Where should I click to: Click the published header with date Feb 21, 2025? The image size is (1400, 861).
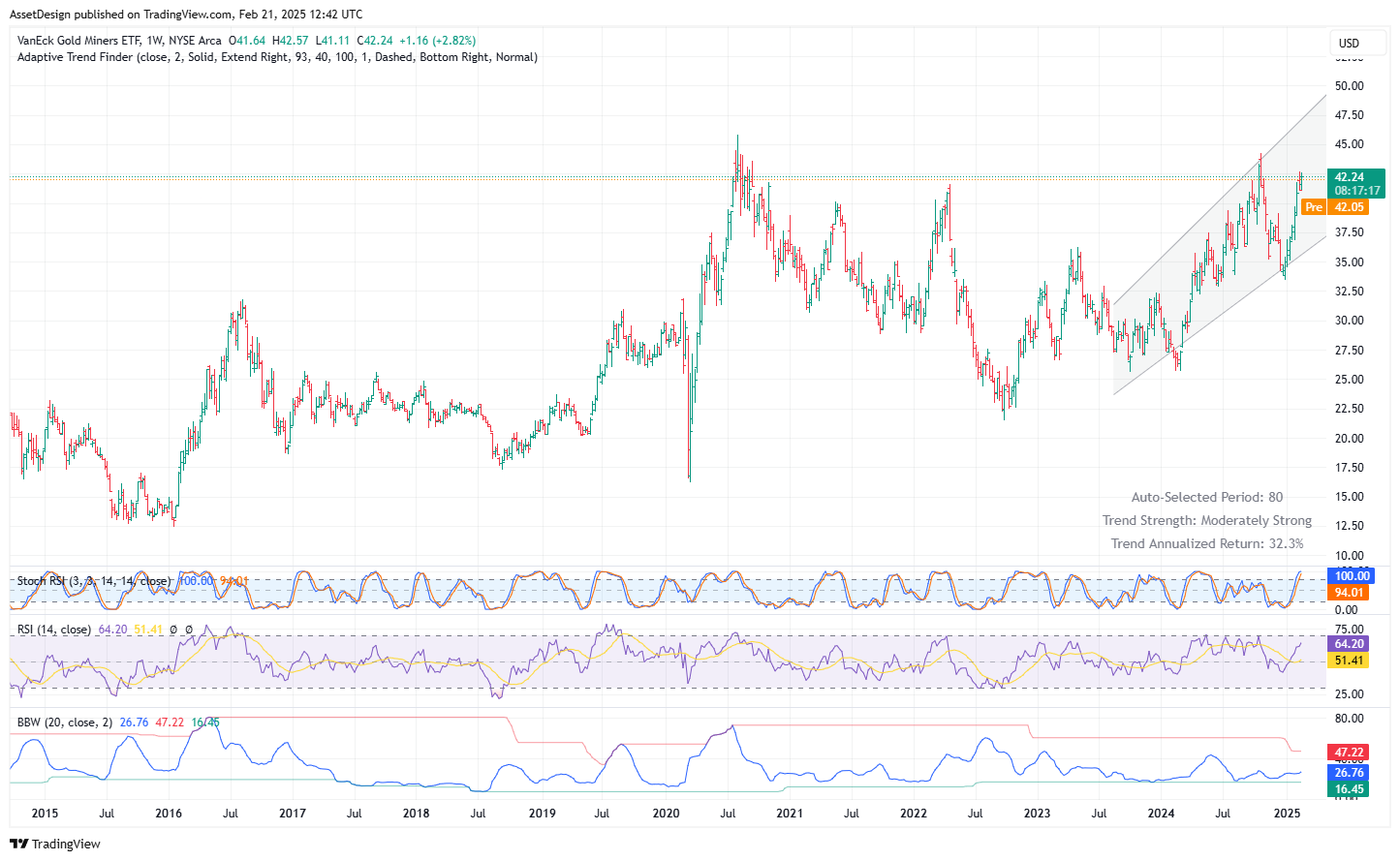coord(186,15)
